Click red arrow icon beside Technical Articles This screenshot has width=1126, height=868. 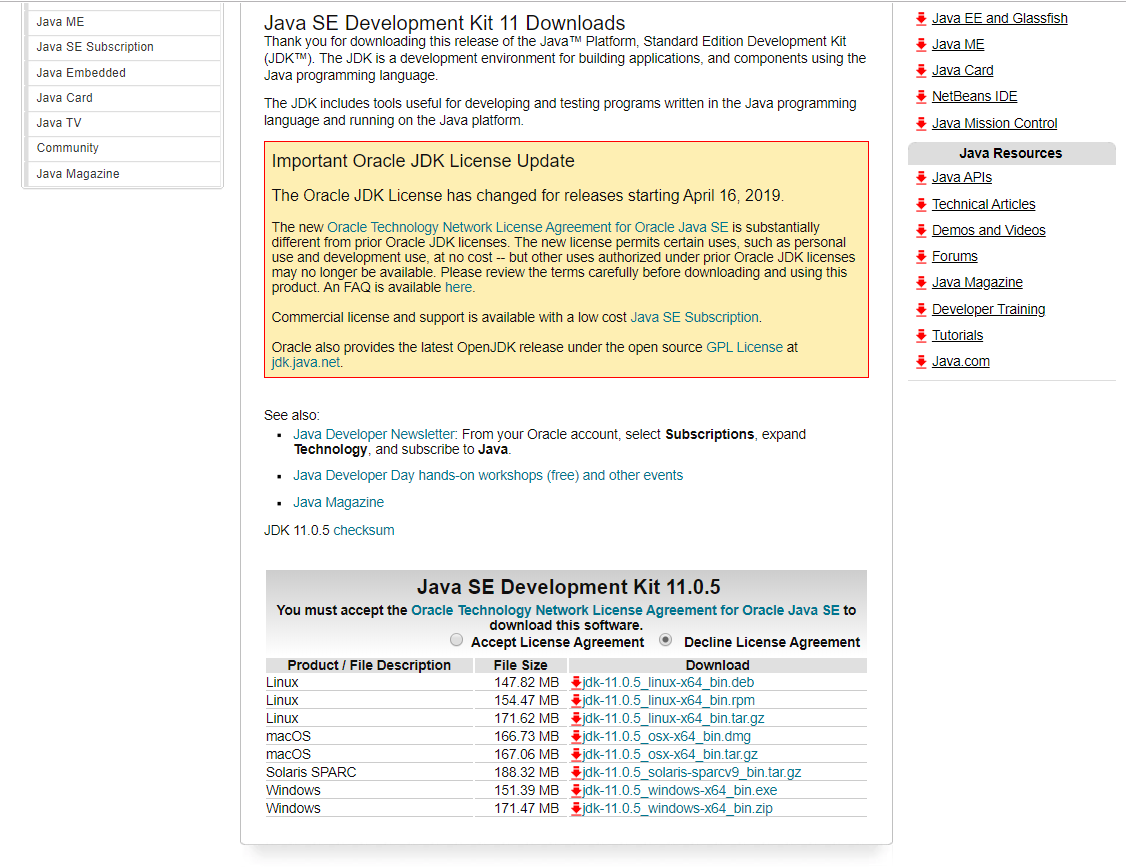(921, 205)
